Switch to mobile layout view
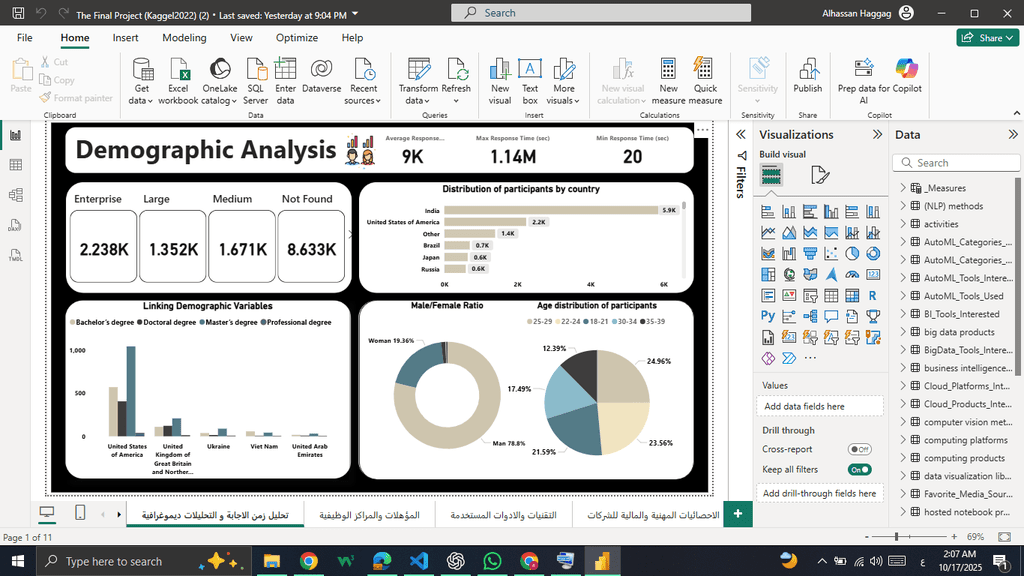The image size is (1024, 576). 80,513
